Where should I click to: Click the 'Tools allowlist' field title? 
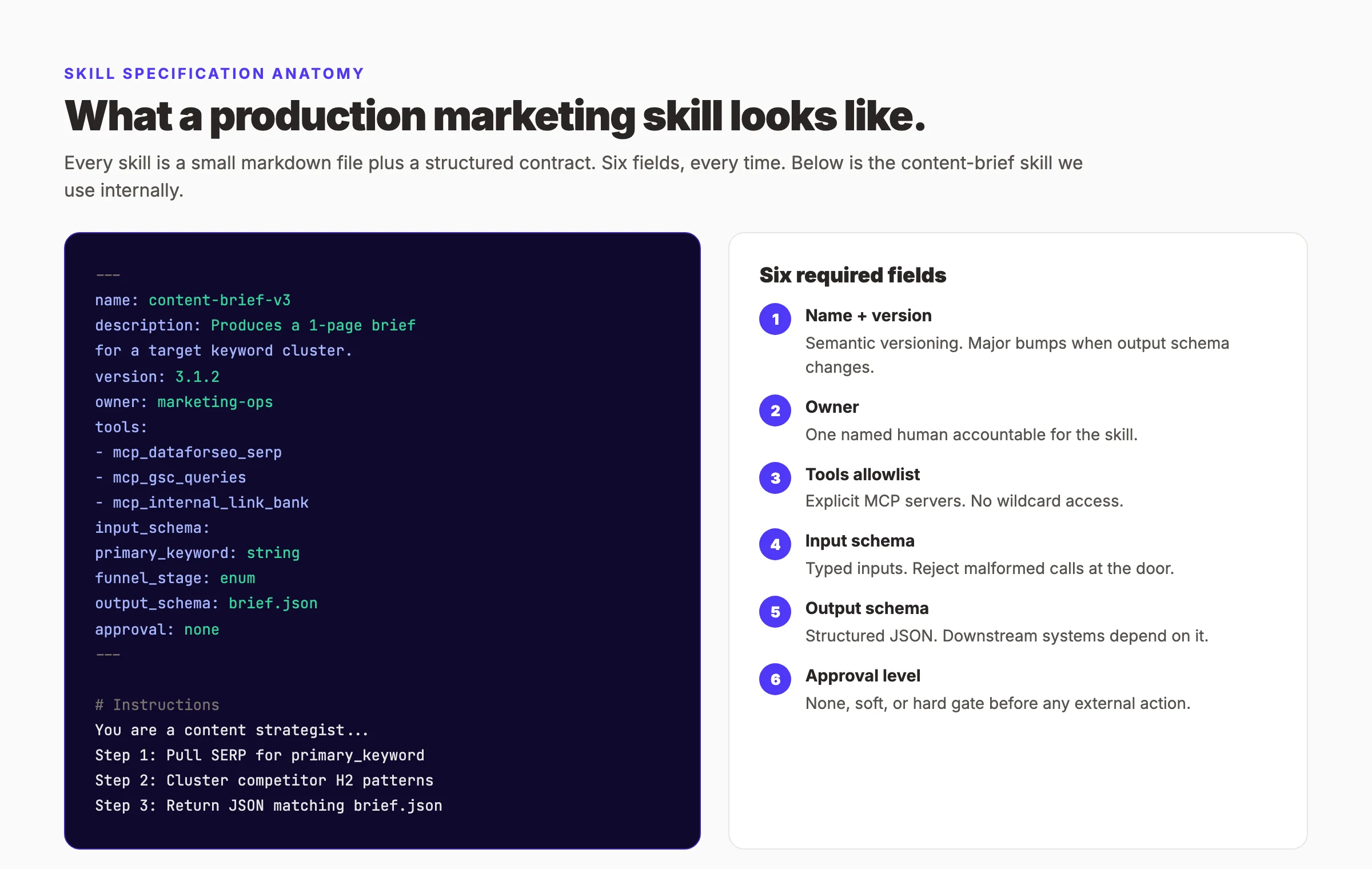click(863, 475)
